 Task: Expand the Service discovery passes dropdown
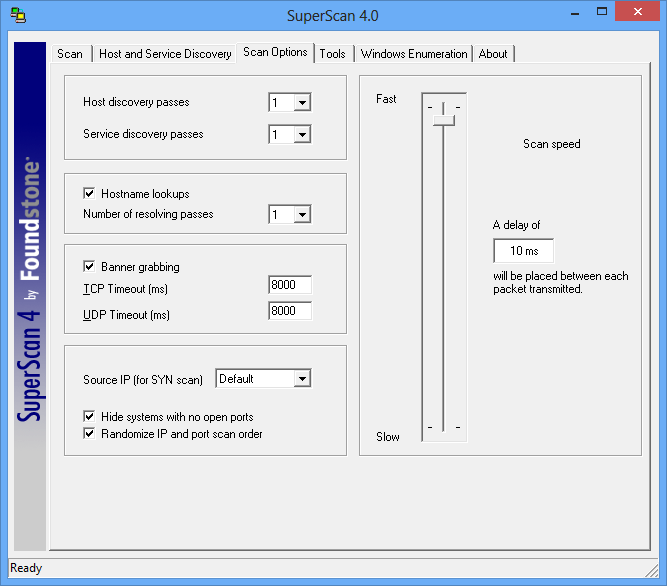point(302,135)
